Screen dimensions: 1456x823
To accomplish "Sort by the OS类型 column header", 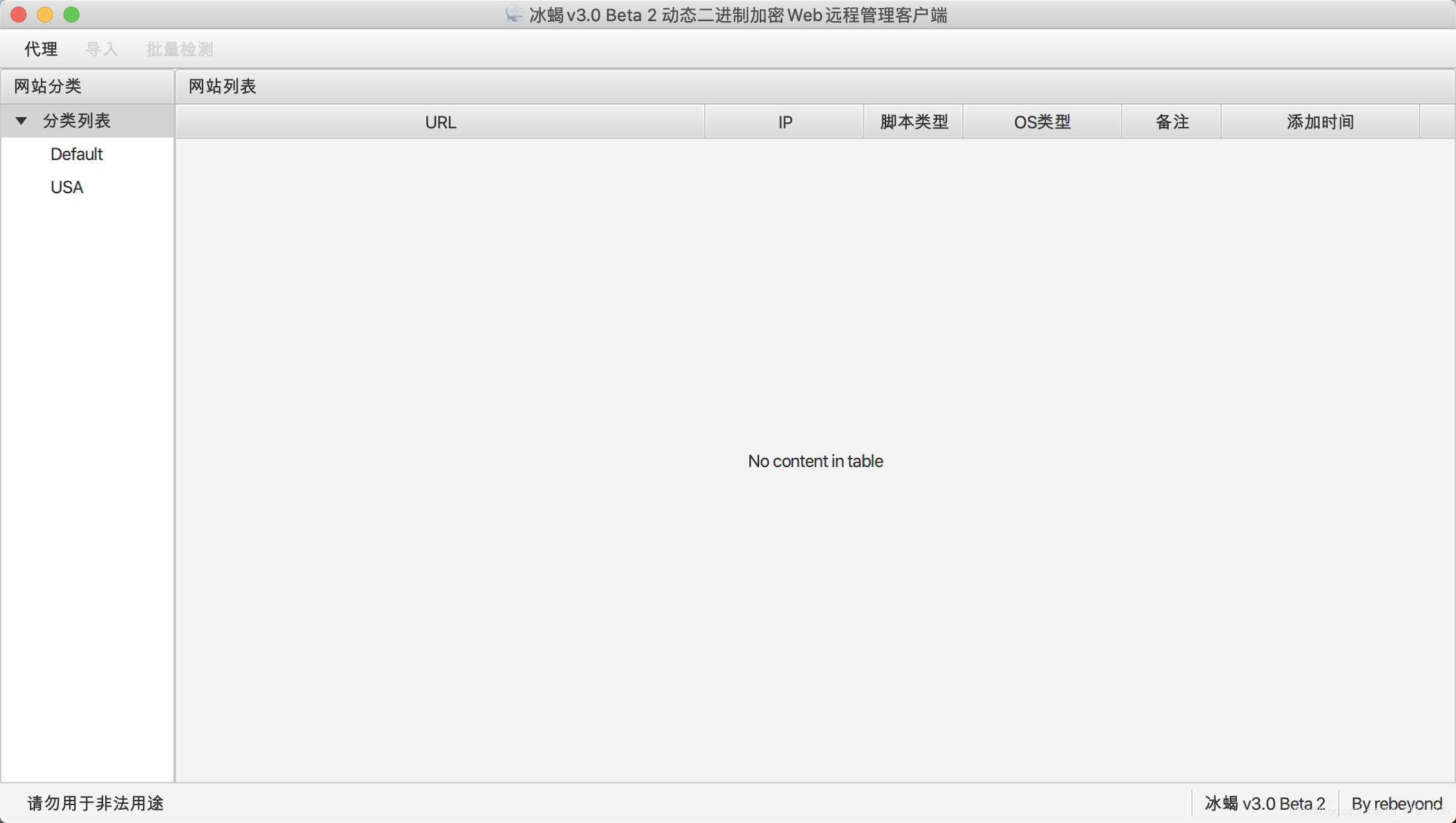I will 1042,122.
